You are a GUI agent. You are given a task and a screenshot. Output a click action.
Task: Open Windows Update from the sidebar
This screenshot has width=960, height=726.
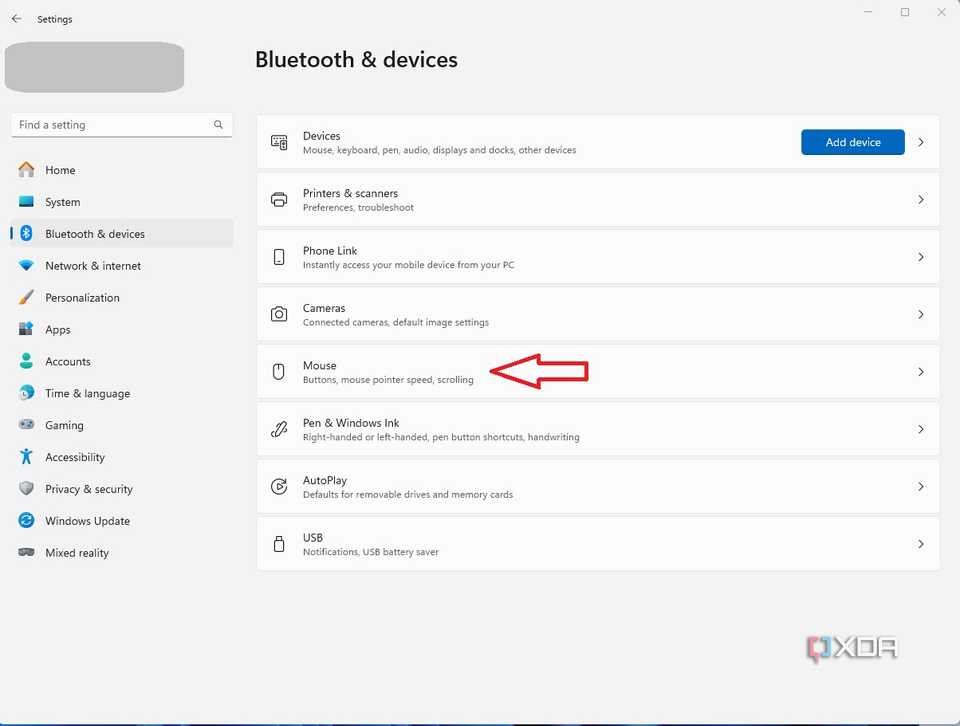(x=122, y=520)
